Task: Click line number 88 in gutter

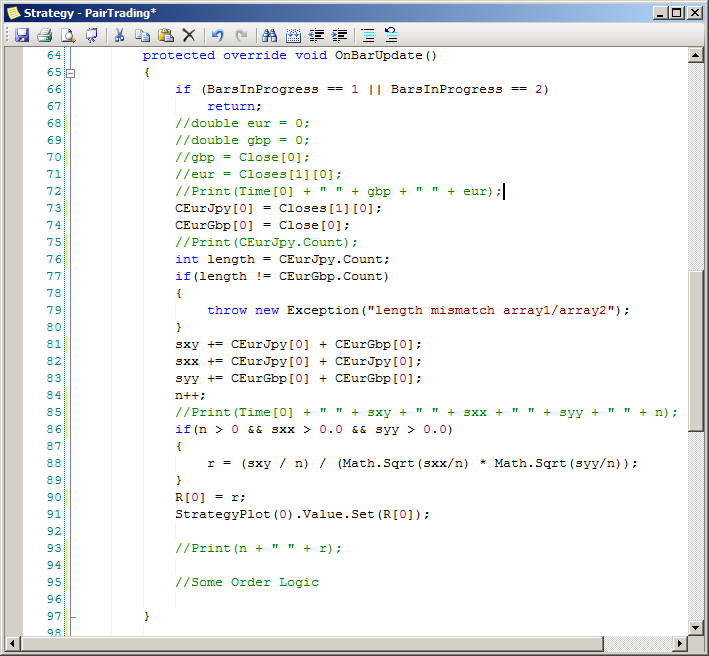Action: click(x=54, y=463)
